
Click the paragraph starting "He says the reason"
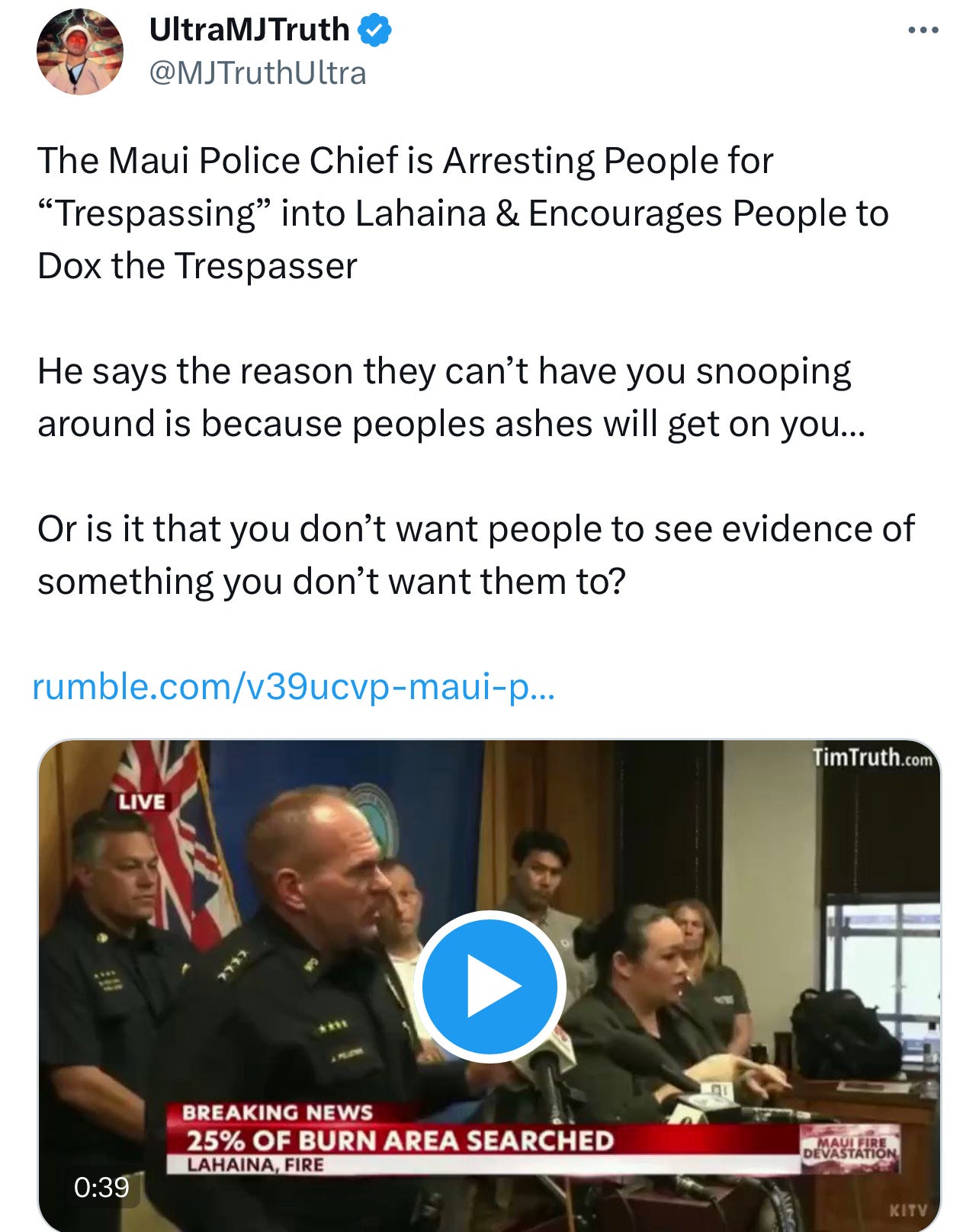[451, 397]
